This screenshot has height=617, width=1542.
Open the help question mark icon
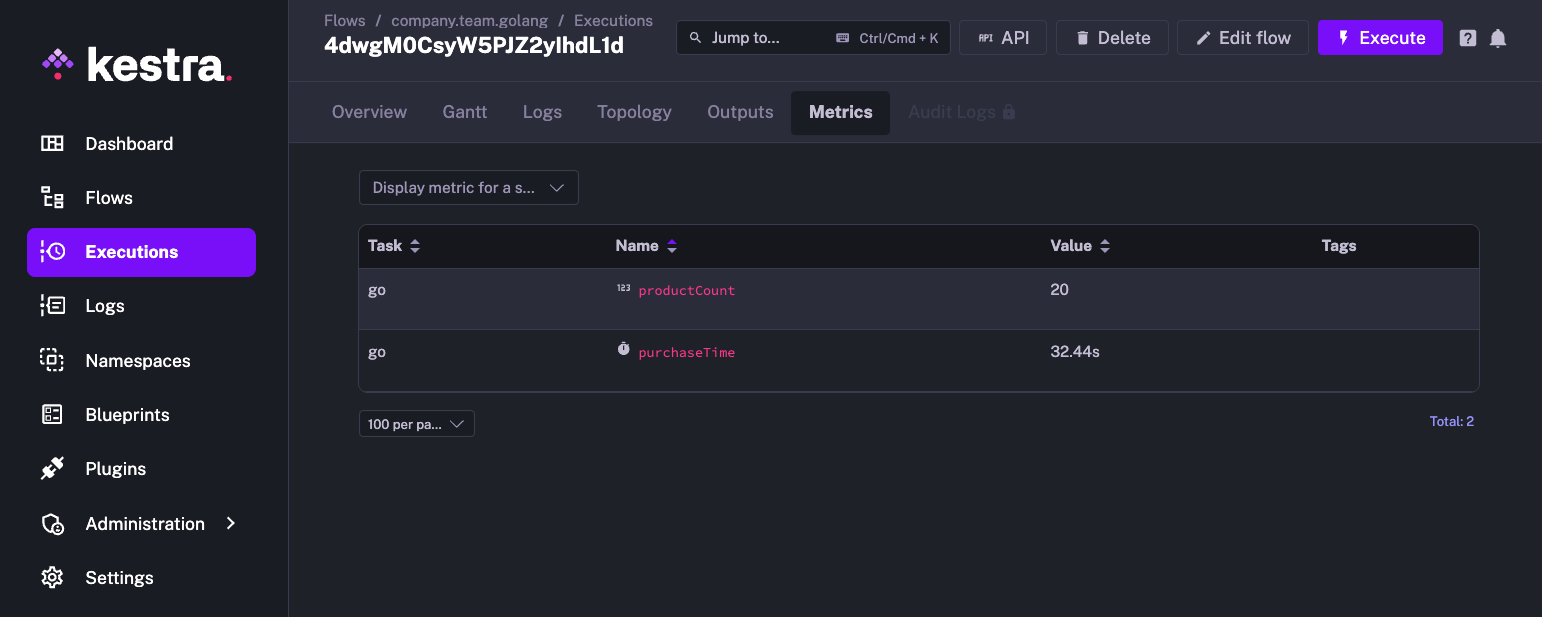point(1467,38)
